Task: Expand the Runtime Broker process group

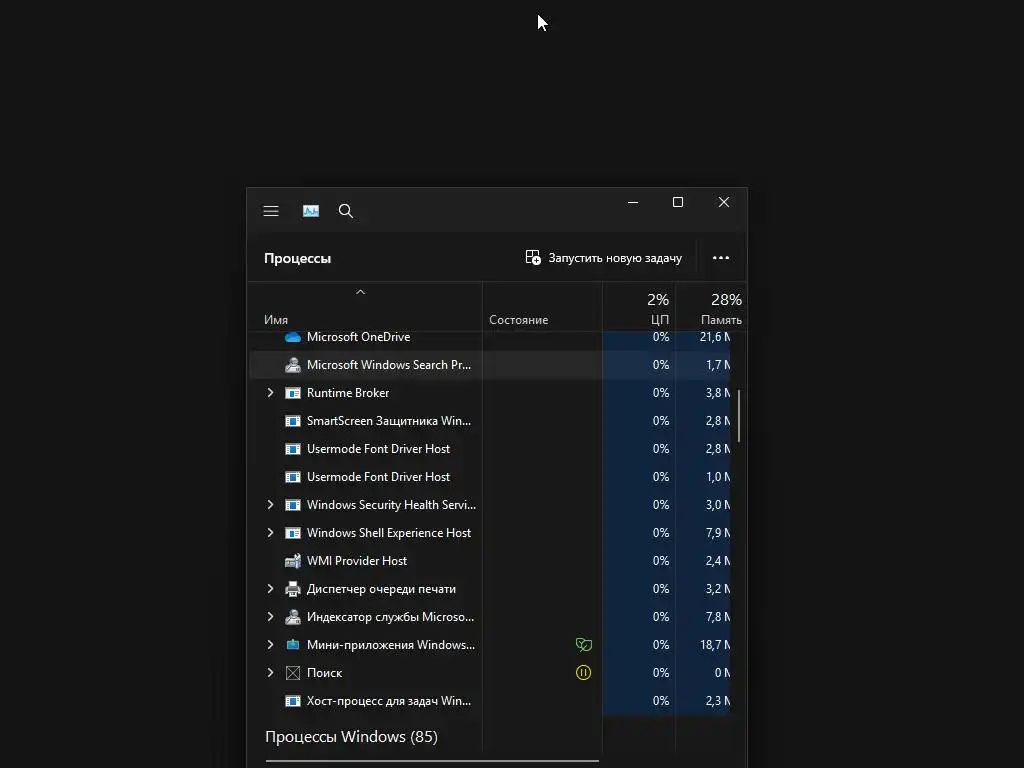Action: pyautogui.click(x=270, y=393)
